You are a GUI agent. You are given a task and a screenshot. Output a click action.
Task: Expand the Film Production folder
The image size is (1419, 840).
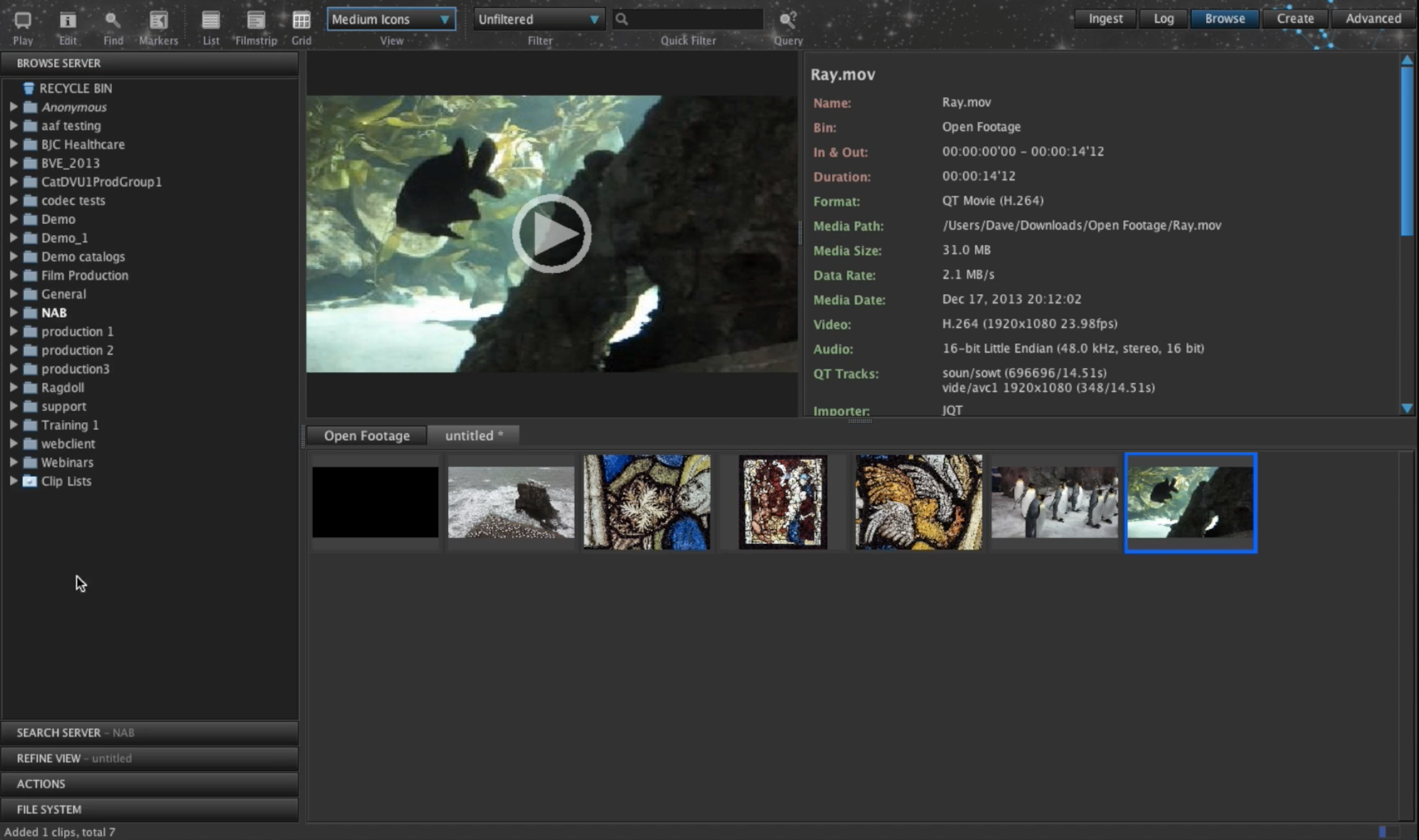(x=13, y=275)
